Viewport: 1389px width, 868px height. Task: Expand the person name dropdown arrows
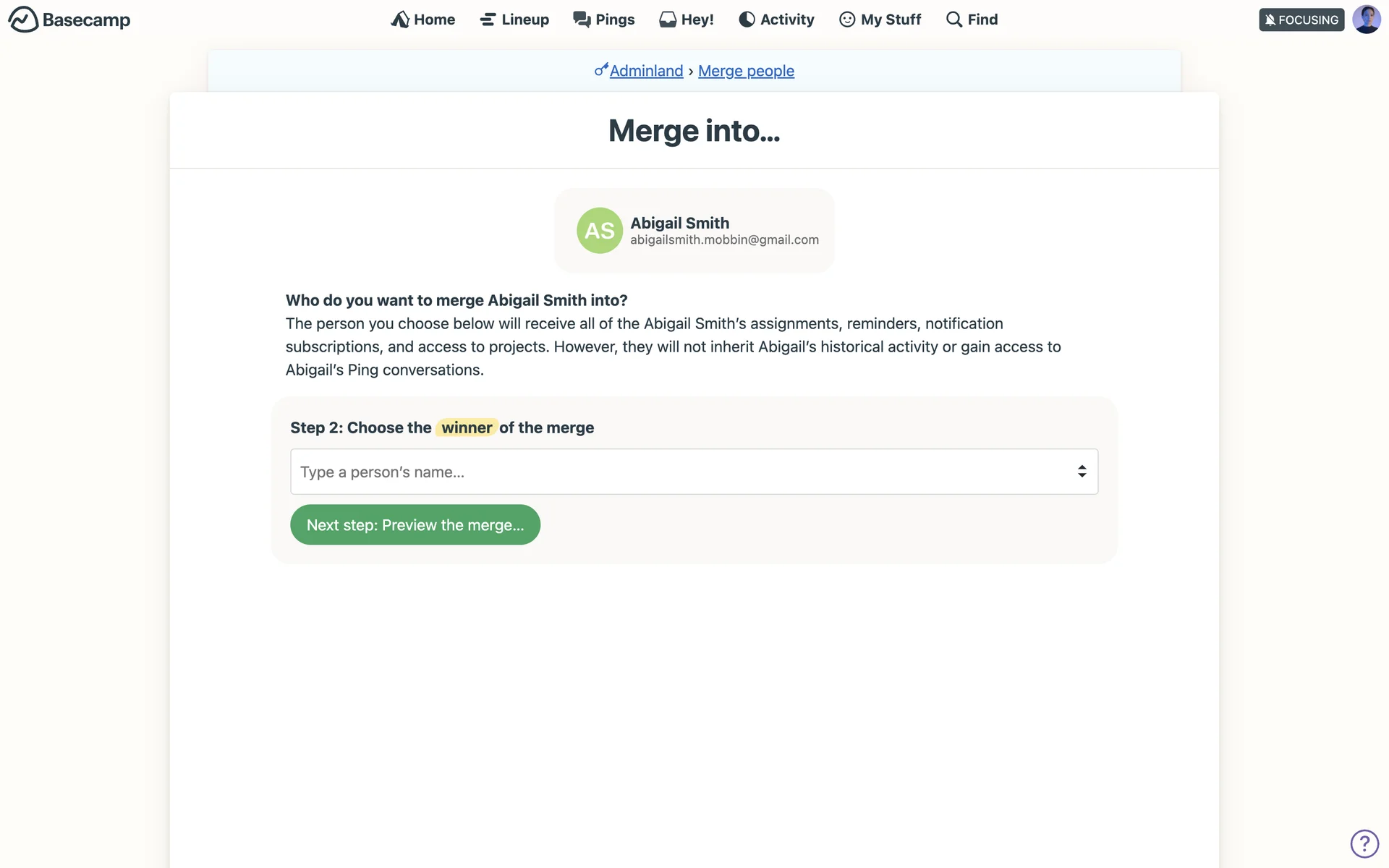(x=1082, y=472)
